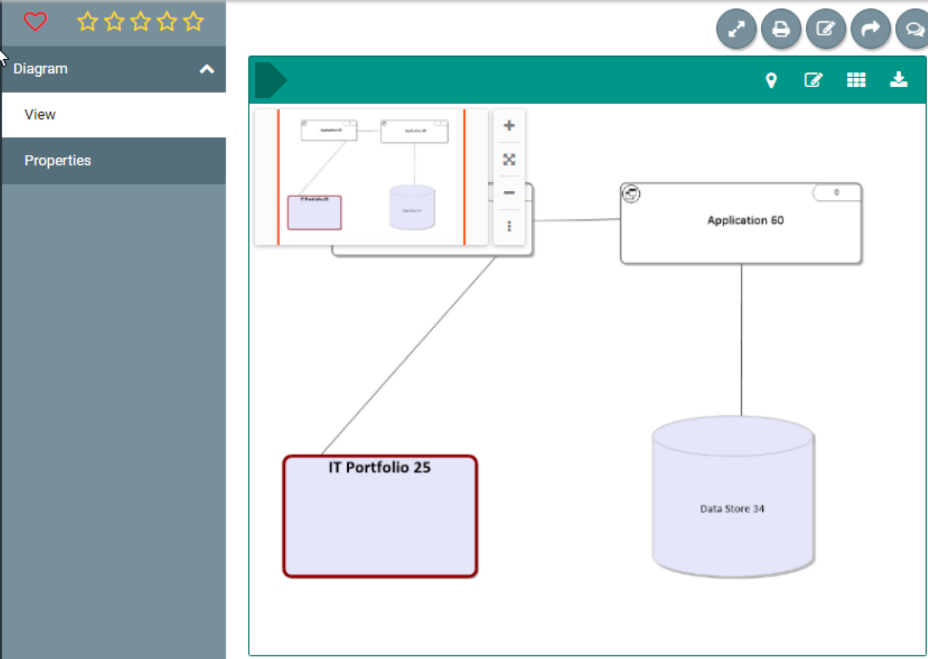
Task: Rate with the first star
Action: [x=88, y=21]
